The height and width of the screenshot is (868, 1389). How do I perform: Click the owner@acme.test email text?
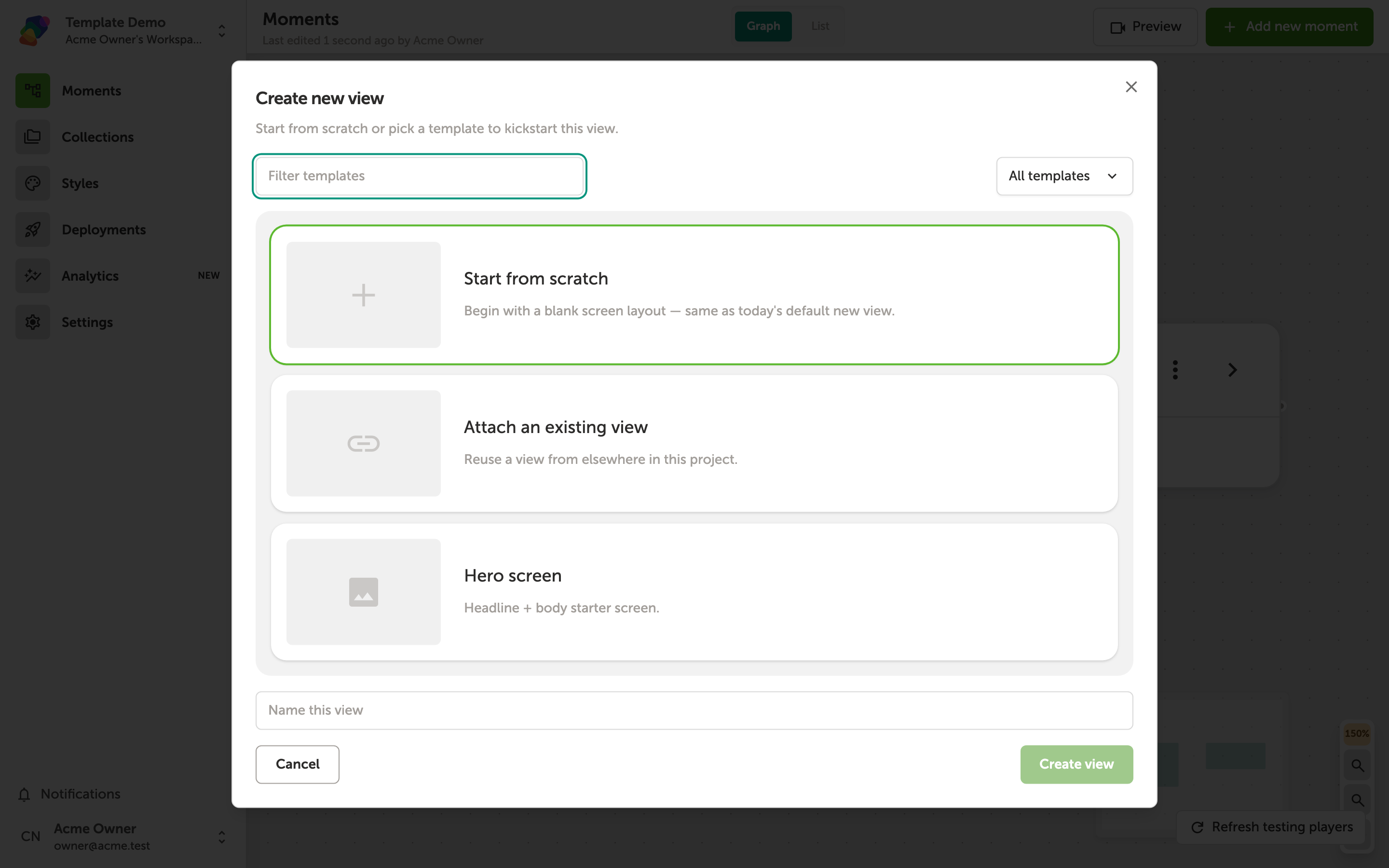(x=102, y=846)
